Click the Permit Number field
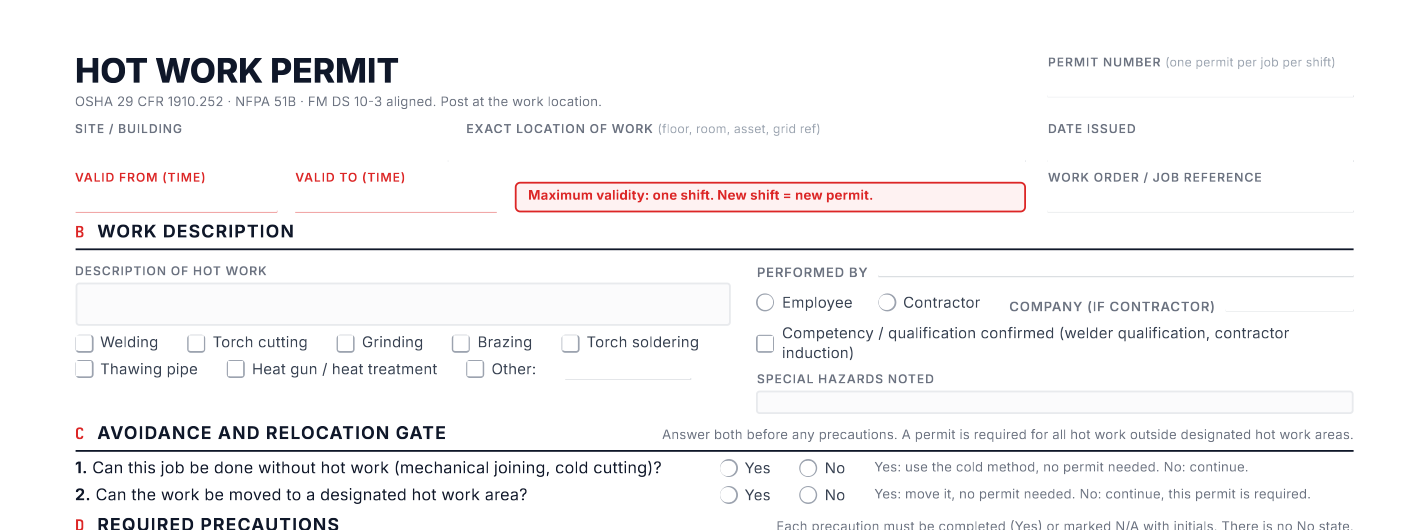This screenshot has width=1427, height=530. click(x=1201, y=85)
